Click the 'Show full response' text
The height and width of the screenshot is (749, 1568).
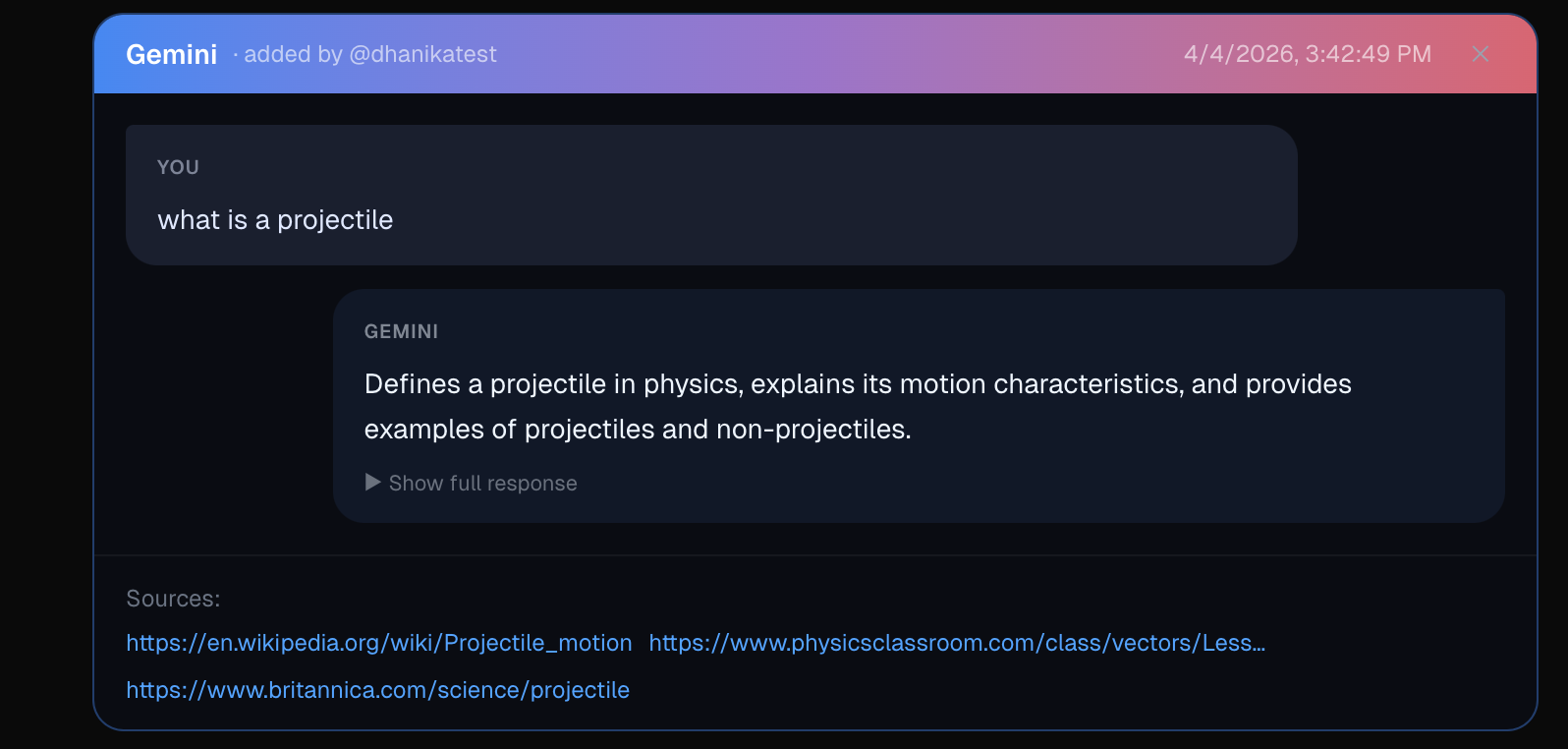[x=482, y=484]
